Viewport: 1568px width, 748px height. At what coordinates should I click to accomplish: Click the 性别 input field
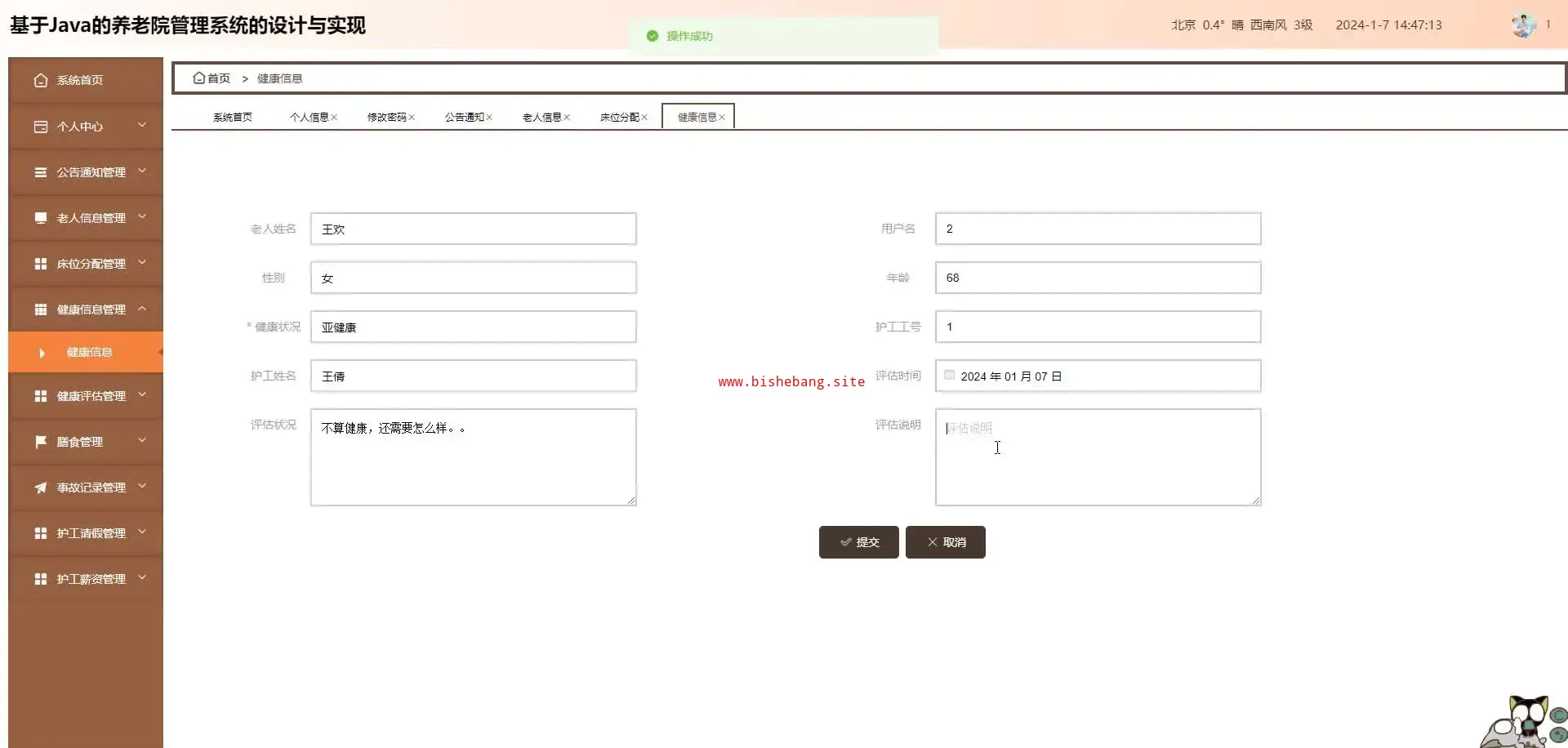click(x=474, y=278)
